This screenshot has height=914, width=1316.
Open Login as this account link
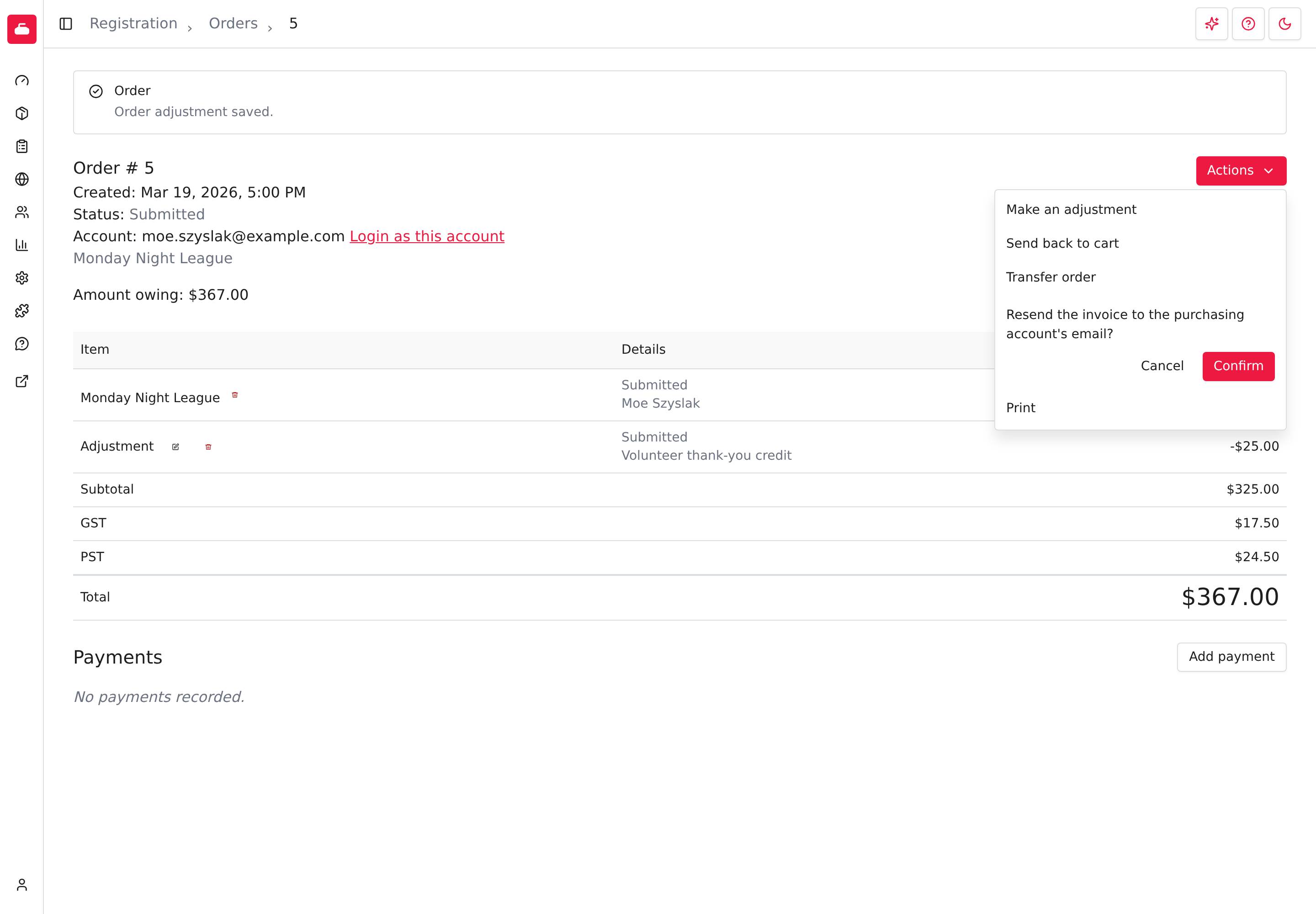tap(427, 237)
